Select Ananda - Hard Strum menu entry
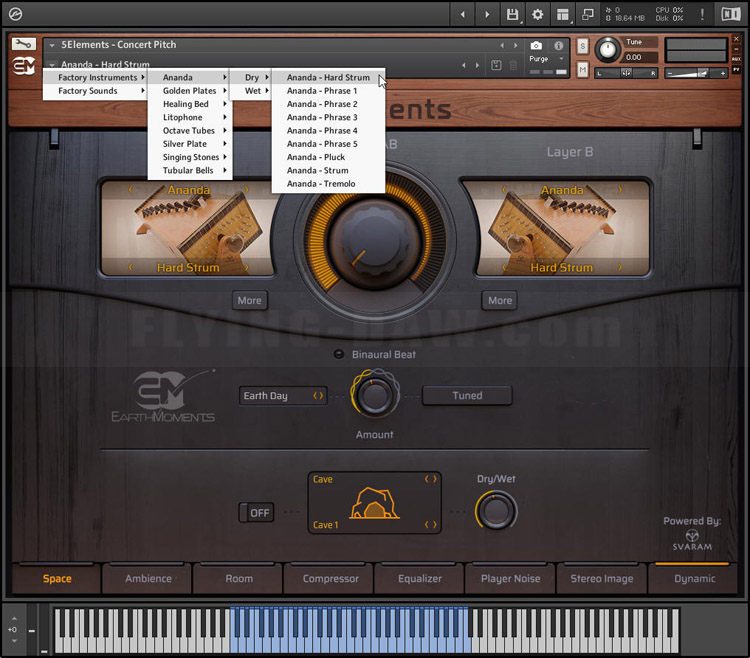 point(328,77)
